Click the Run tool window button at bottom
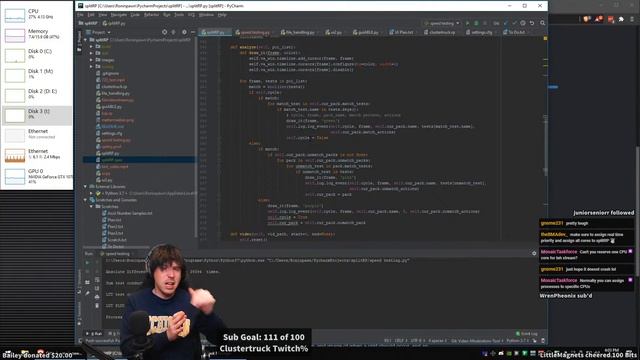640x360 pixels. [95, 334]
